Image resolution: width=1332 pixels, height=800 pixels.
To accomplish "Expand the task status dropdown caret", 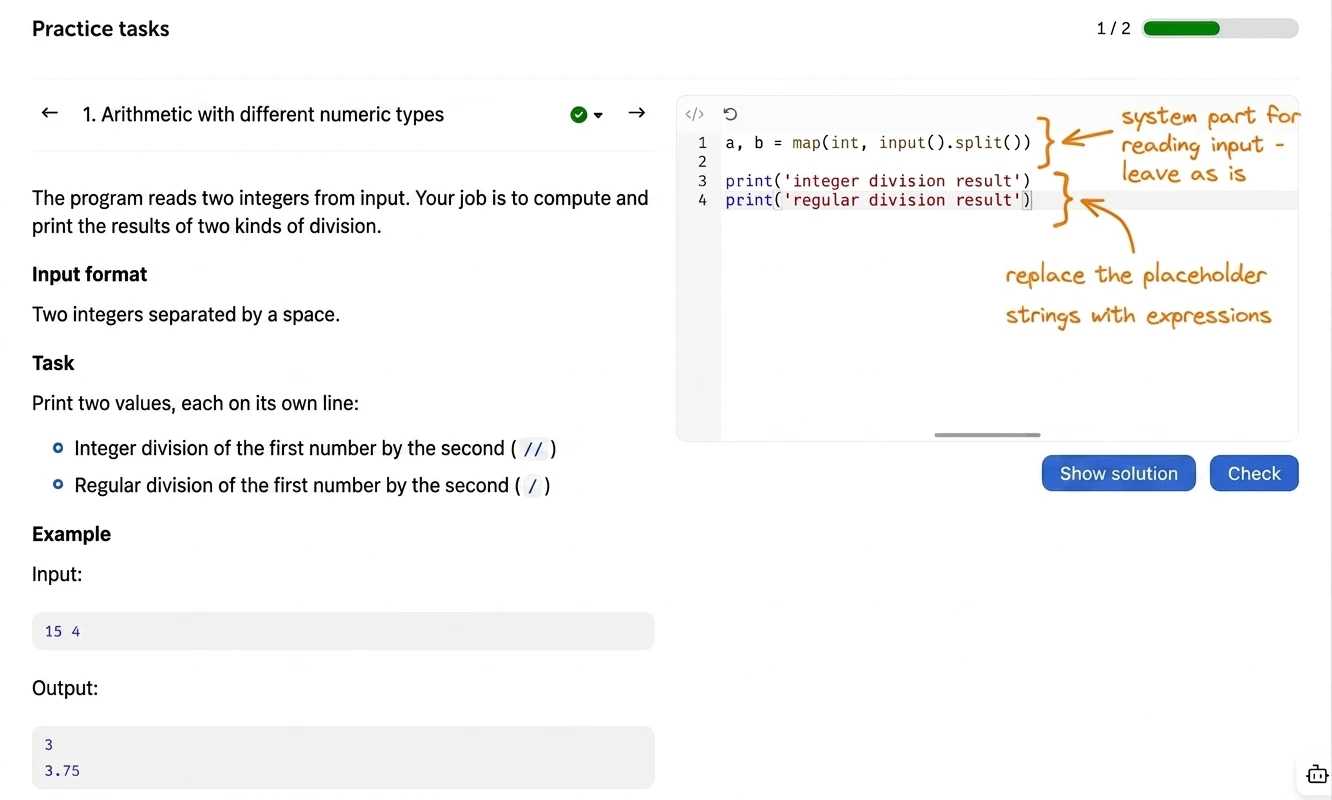I will click(x=598, y=115).
